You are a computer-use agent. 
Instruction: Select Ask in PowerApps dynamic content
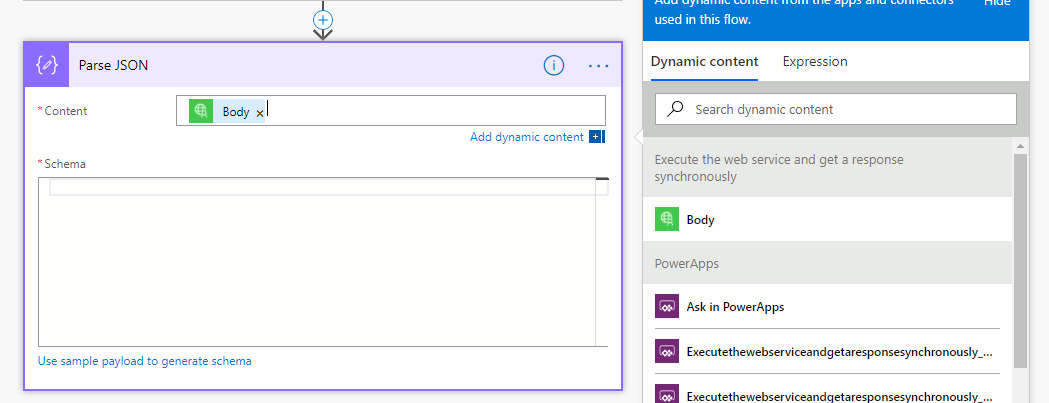tap(734, 307)
